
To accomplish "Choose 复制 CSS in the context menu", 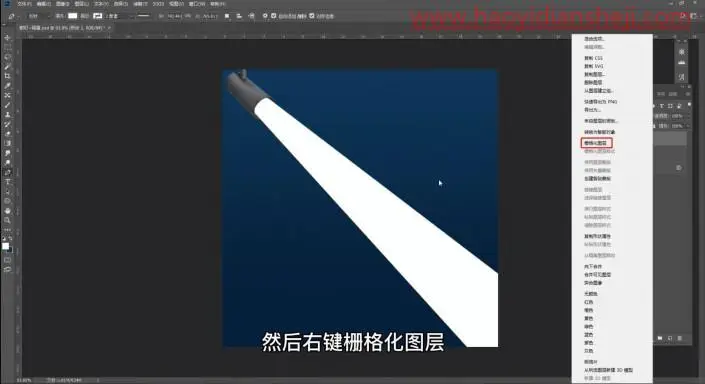I will [x=593, y=58].
